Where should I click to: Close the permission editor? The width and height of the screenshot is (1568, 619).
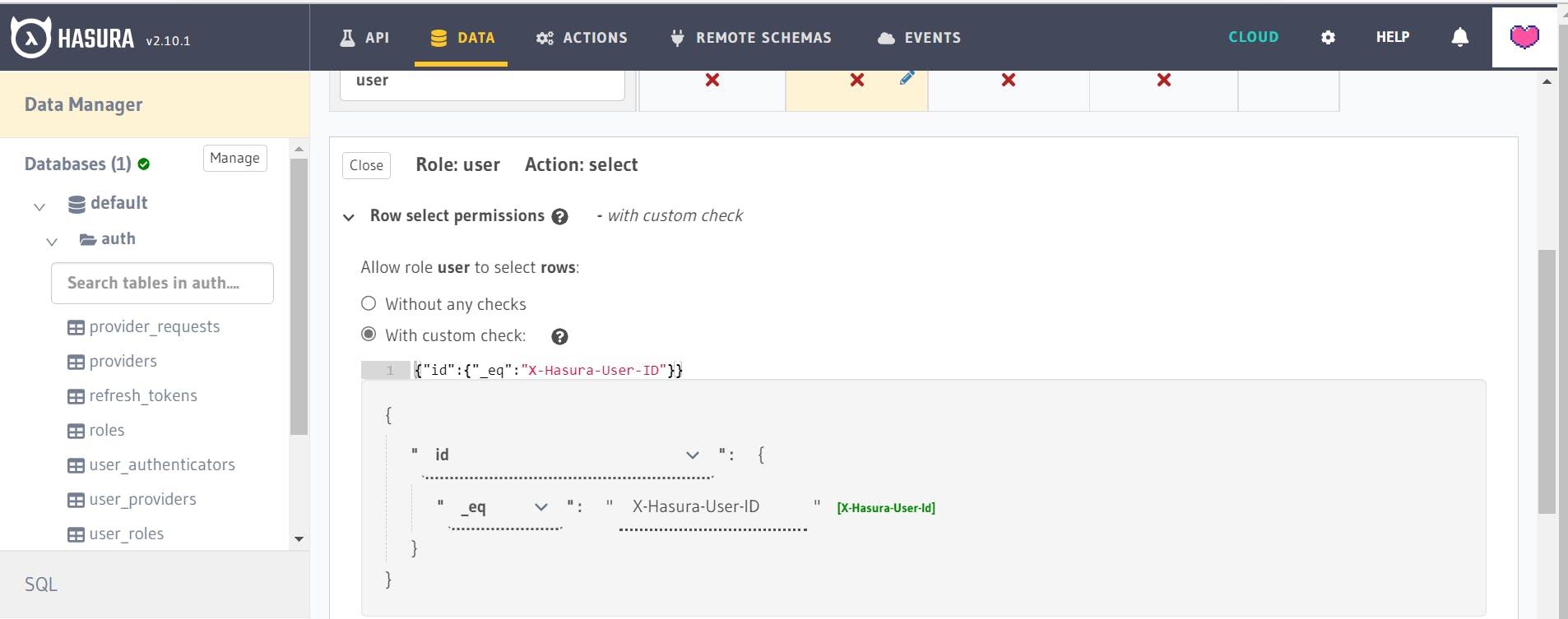pos(366,165)
